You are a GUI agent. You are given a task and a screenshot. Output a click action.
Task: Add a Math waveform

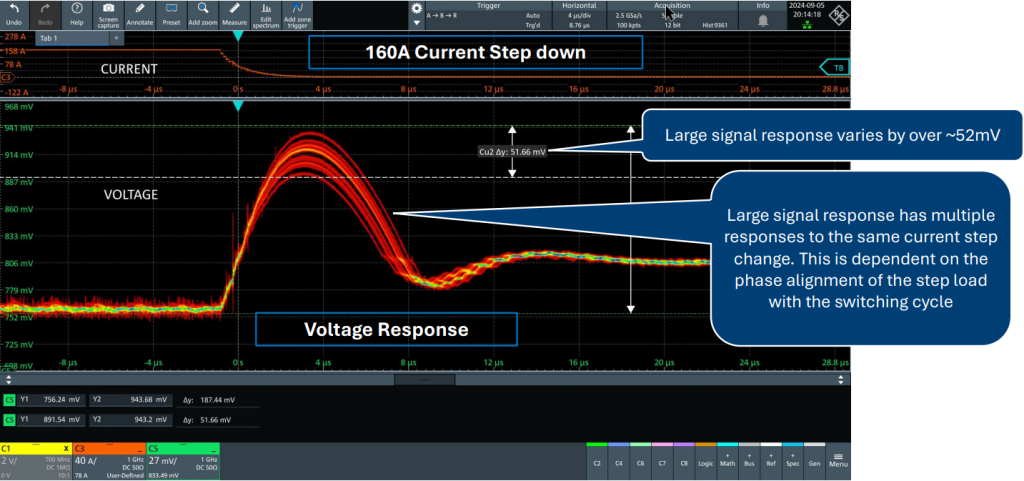(728, 461)
